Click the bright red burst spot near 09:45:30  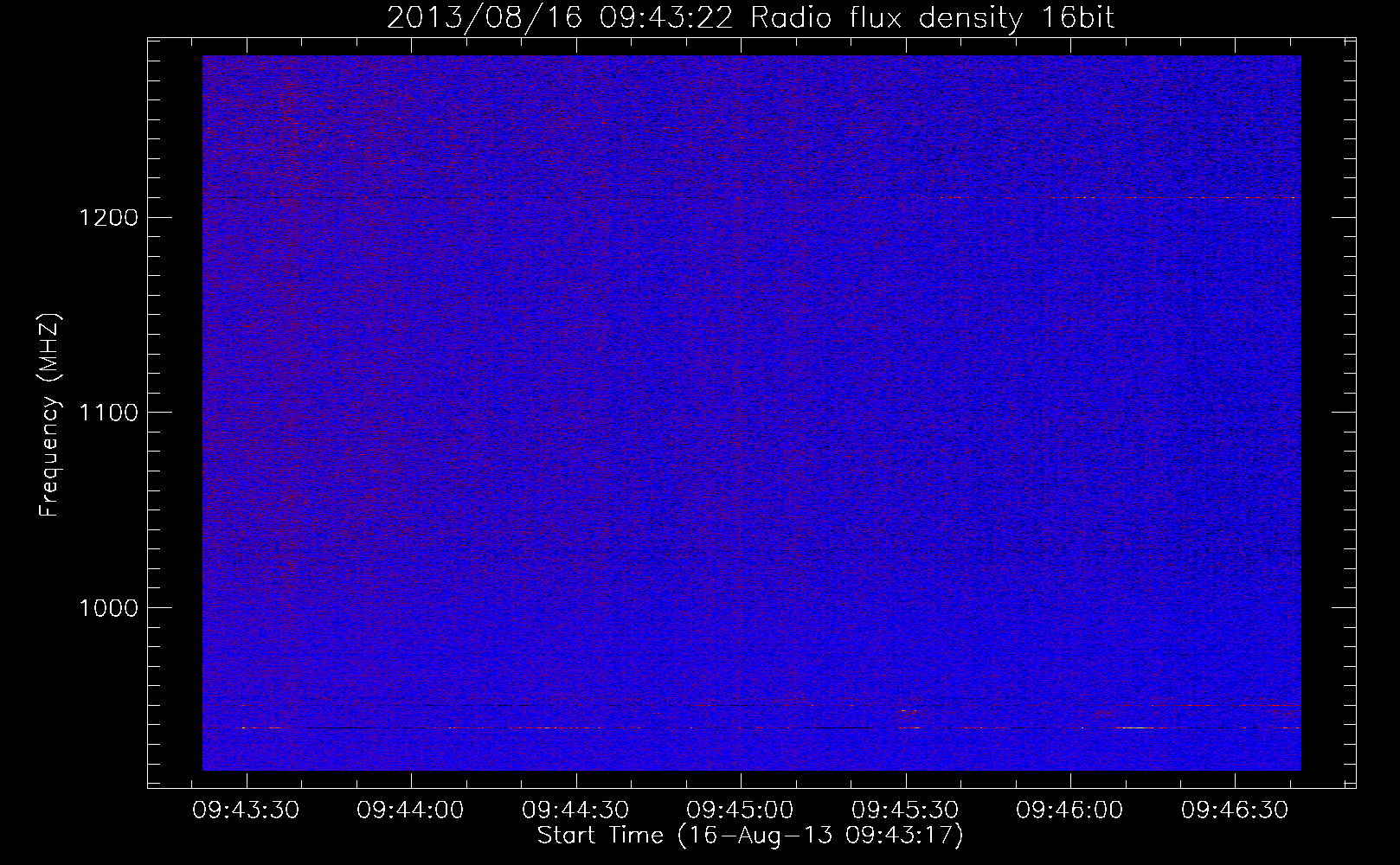pyautogui.click(x=908, y=712)
